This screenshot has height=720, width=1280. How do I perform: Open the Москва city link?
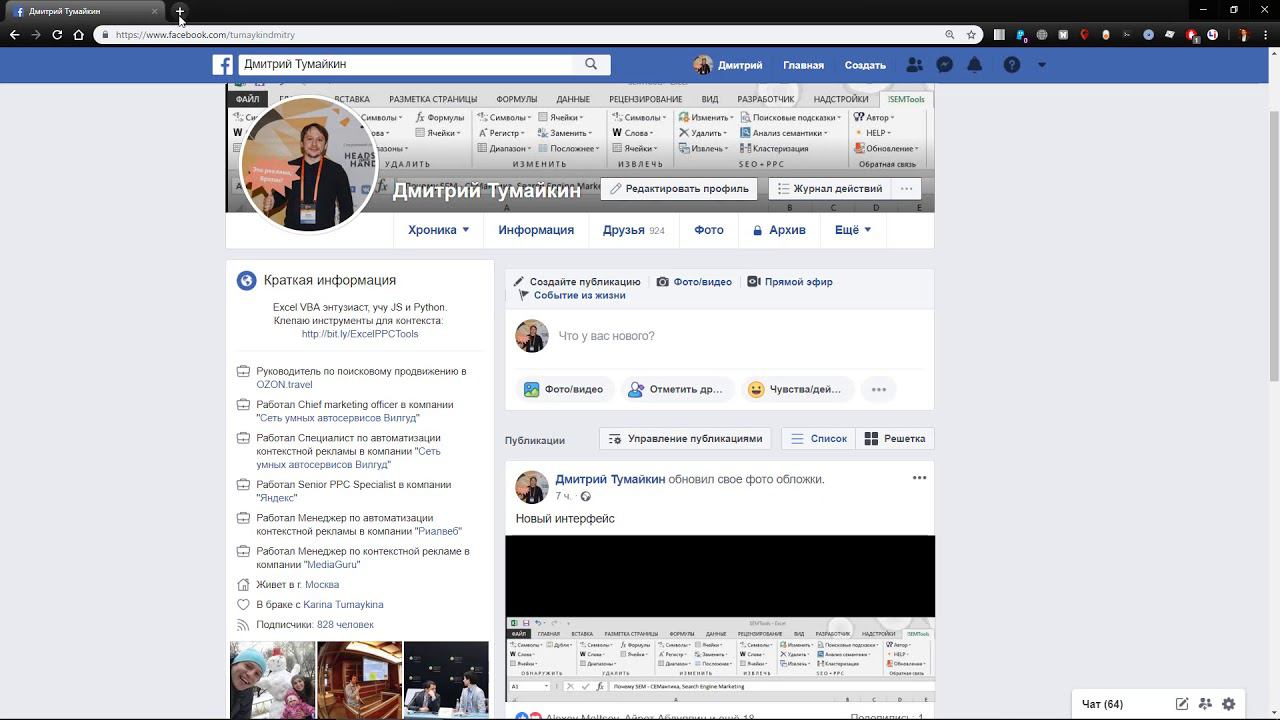pos(322,585)
